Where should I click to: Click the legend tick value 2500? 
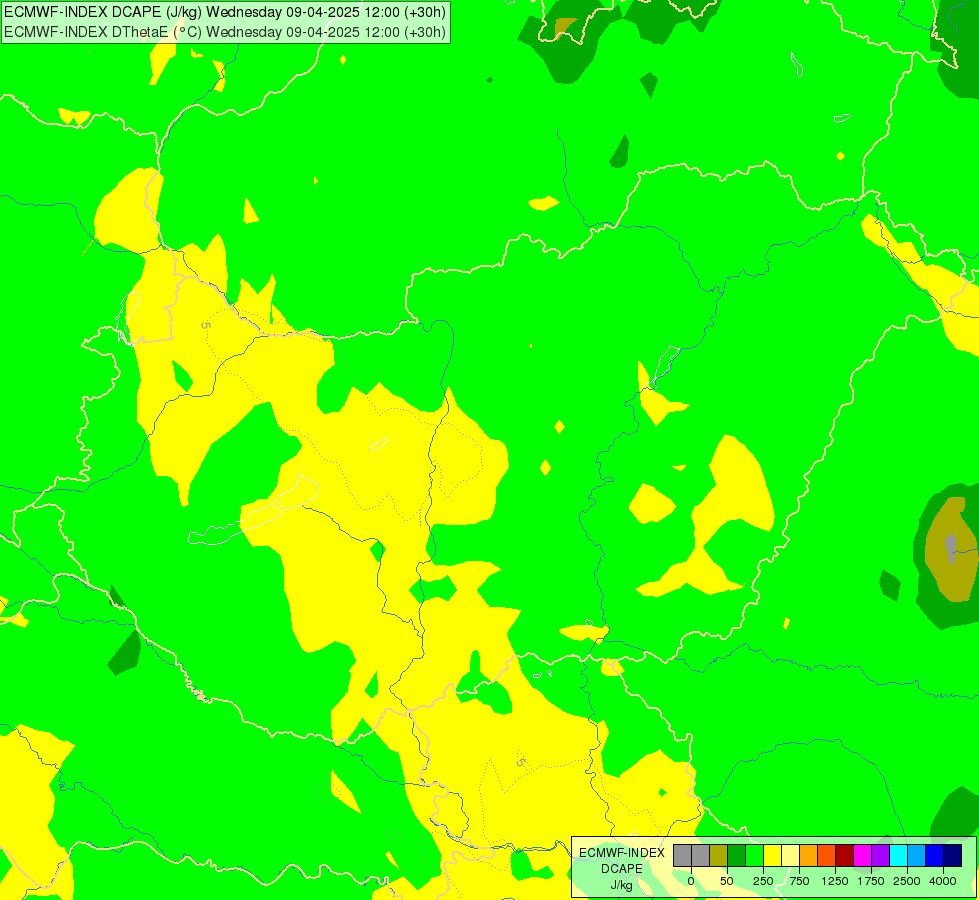(x=907, y=881)
